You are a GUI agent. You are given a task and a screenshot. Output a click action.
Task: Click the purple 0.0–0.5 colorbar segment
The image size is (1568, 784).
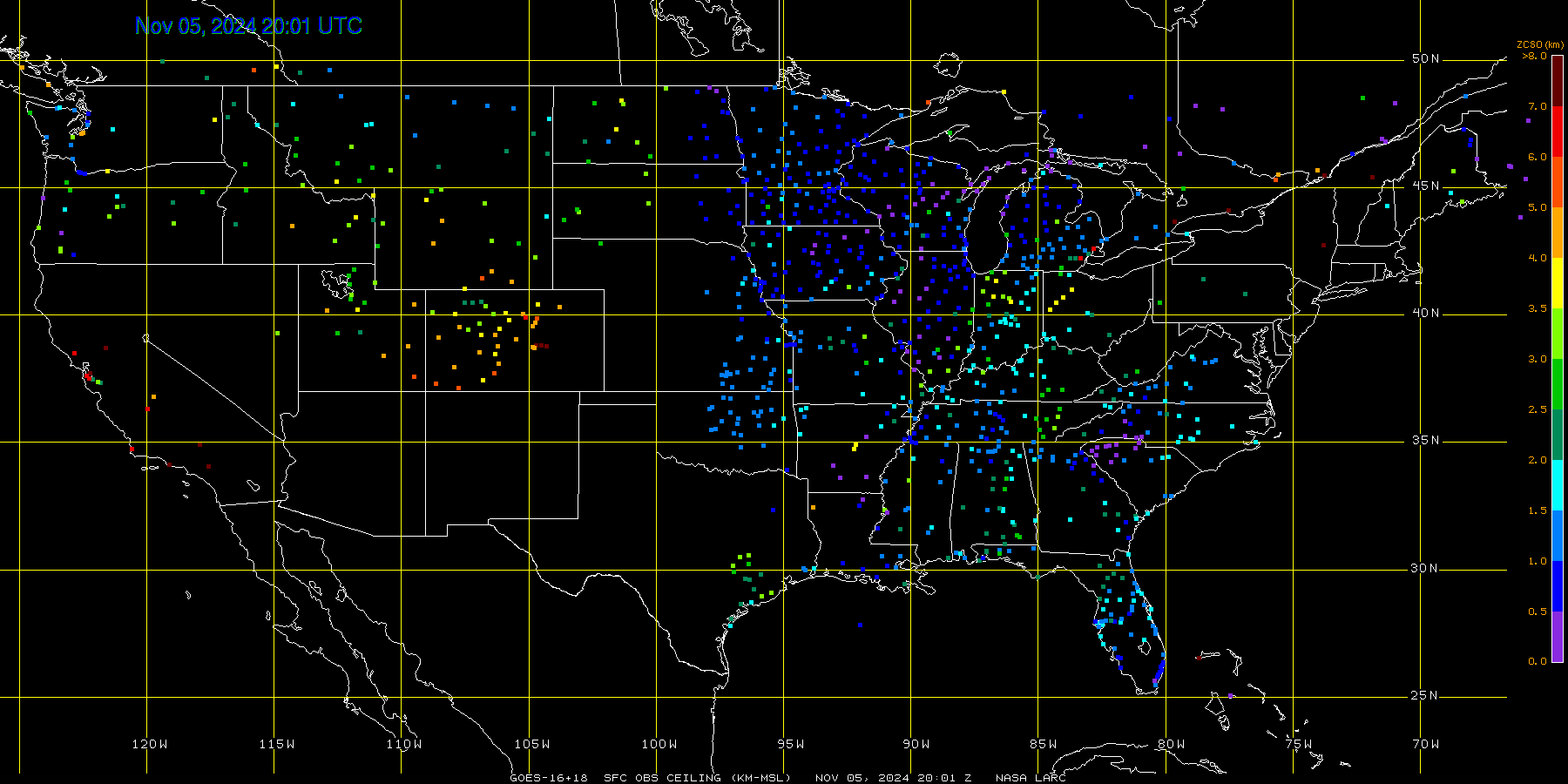tap(1557, 637)
